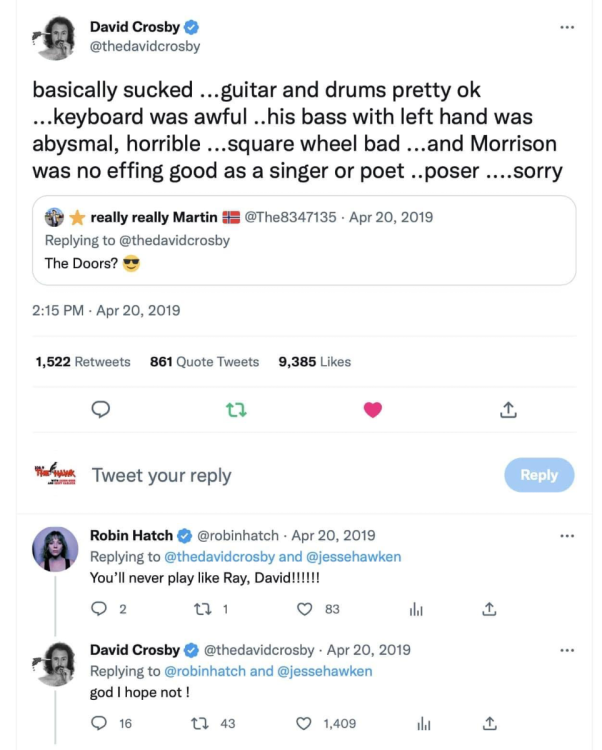View the 1,522 Retweets list
Image resolution: width=602 pixels, height=750 pixels.
83,362
